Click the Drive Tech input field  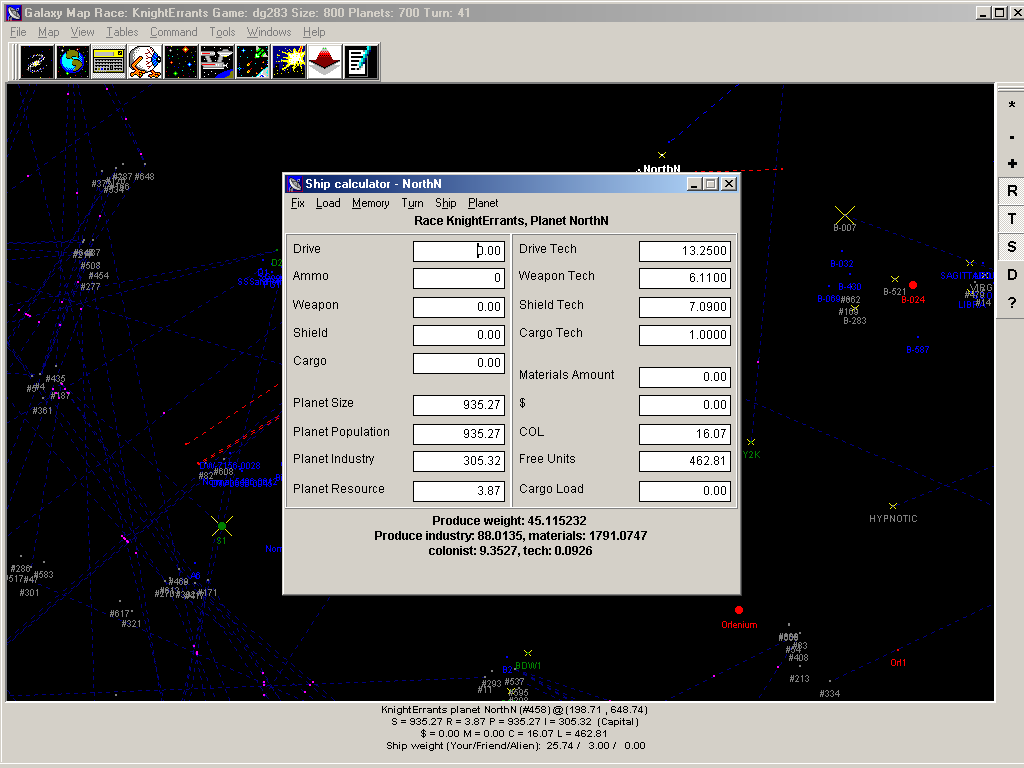click(684, 251)
